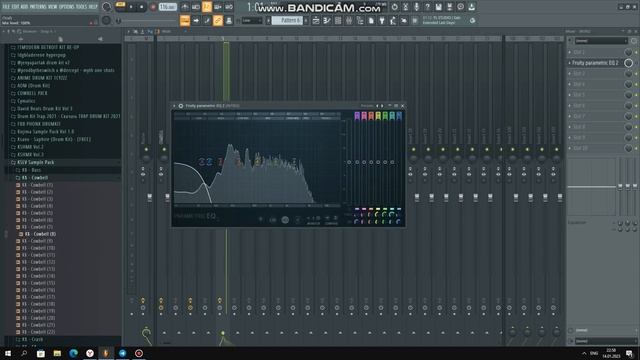Open the browser view icon
This screenshot has width=640, height=360.
(360, 20)
